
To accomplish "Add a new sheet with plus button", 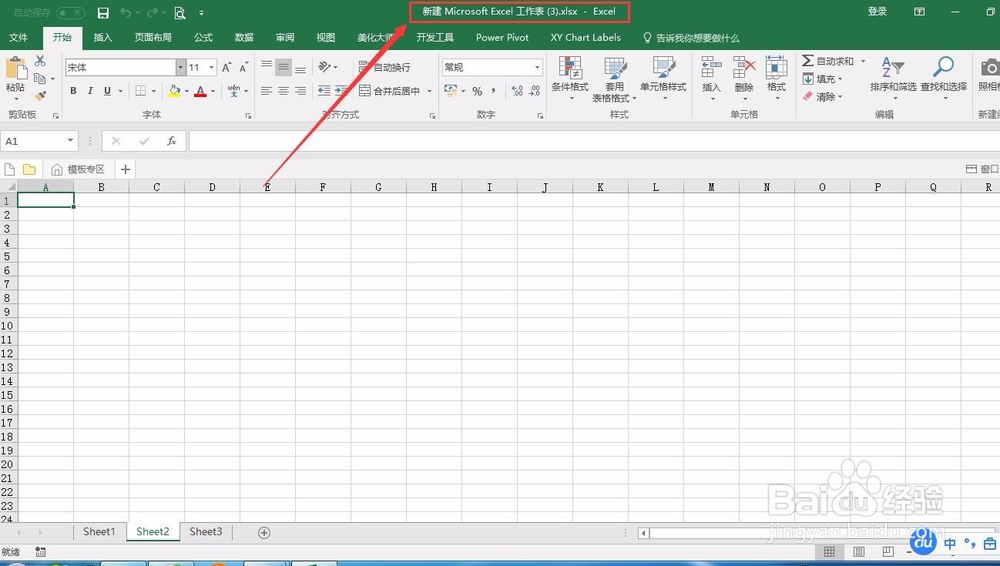I will (x=264, y=532).
